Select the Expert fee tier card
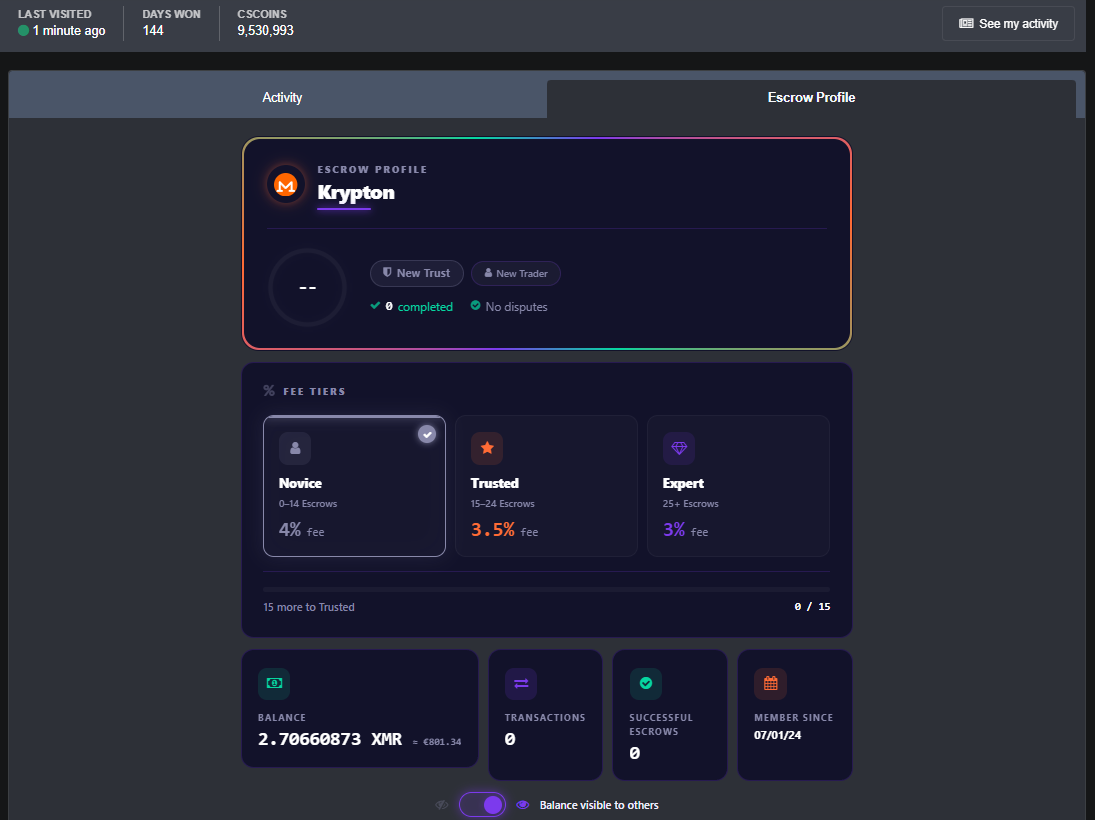This screenshot has height=820, width=1095. 738,486
